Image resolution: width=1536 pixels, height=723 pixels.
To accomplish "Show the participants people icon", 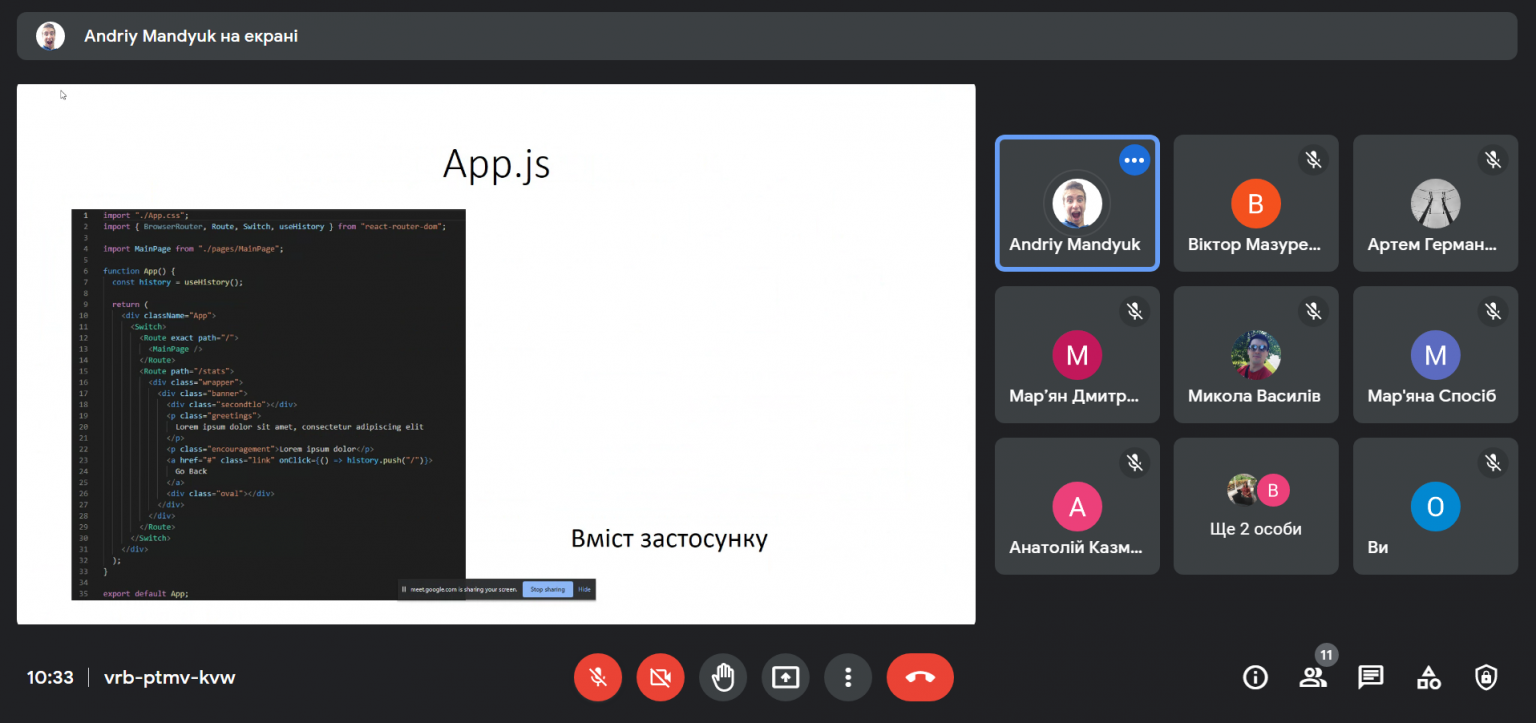I will 1313,677.
